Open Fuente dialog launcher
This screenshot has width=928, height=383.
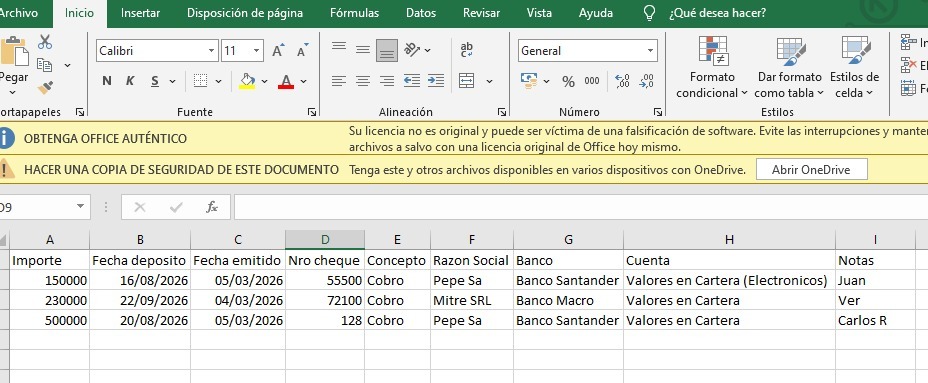coord(312,112)
